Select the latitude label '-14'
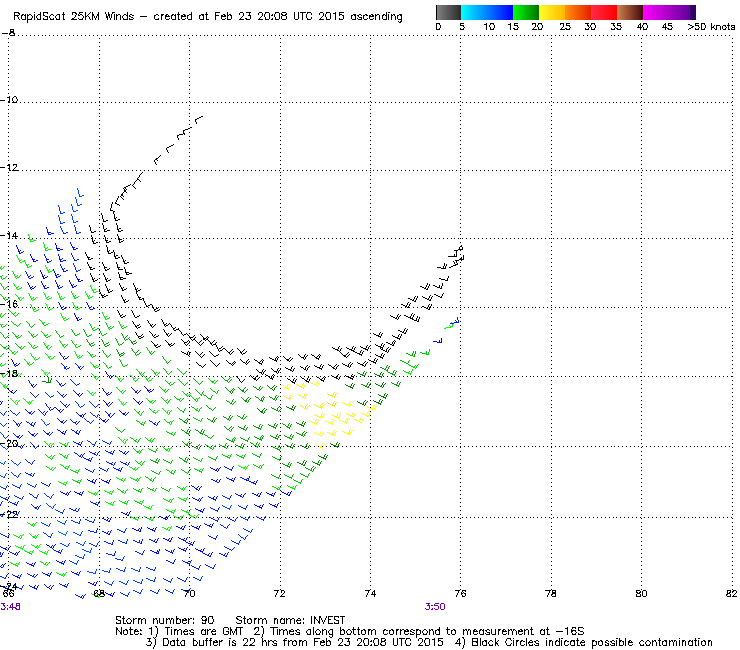 [9, 235]
